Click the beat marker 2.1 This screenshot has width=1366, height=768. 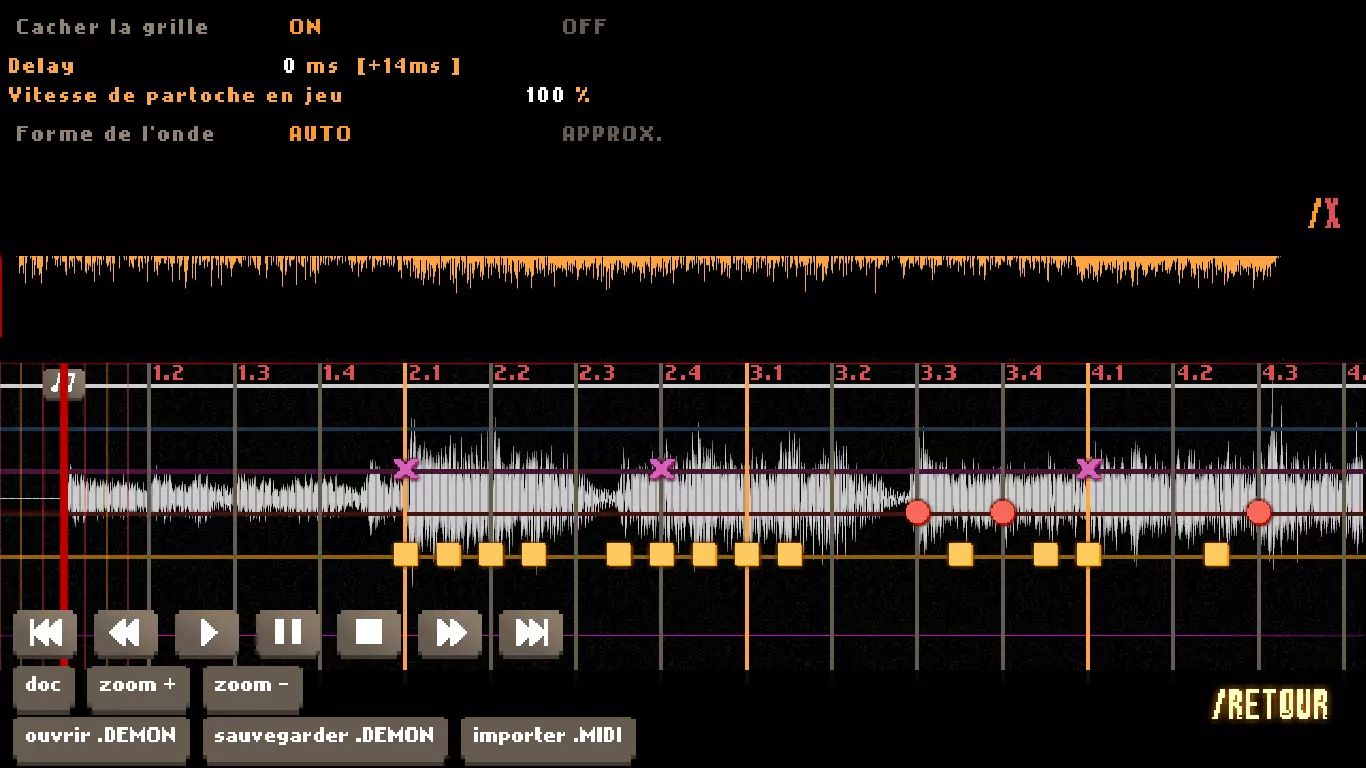click(425, 374)
